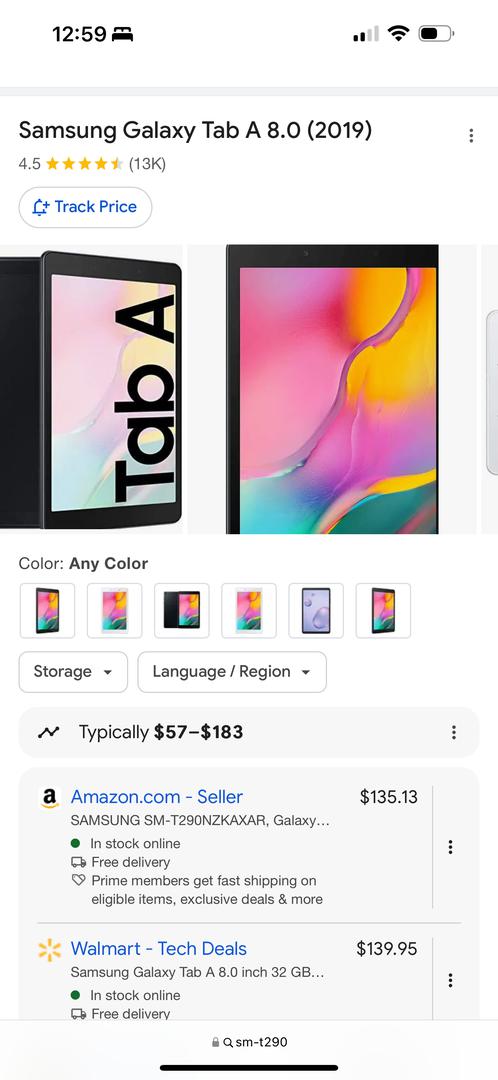View the front-facing tablet product image
This screenshot has height=1080, width=498.
pyautogui.click(x=332, y=389)
